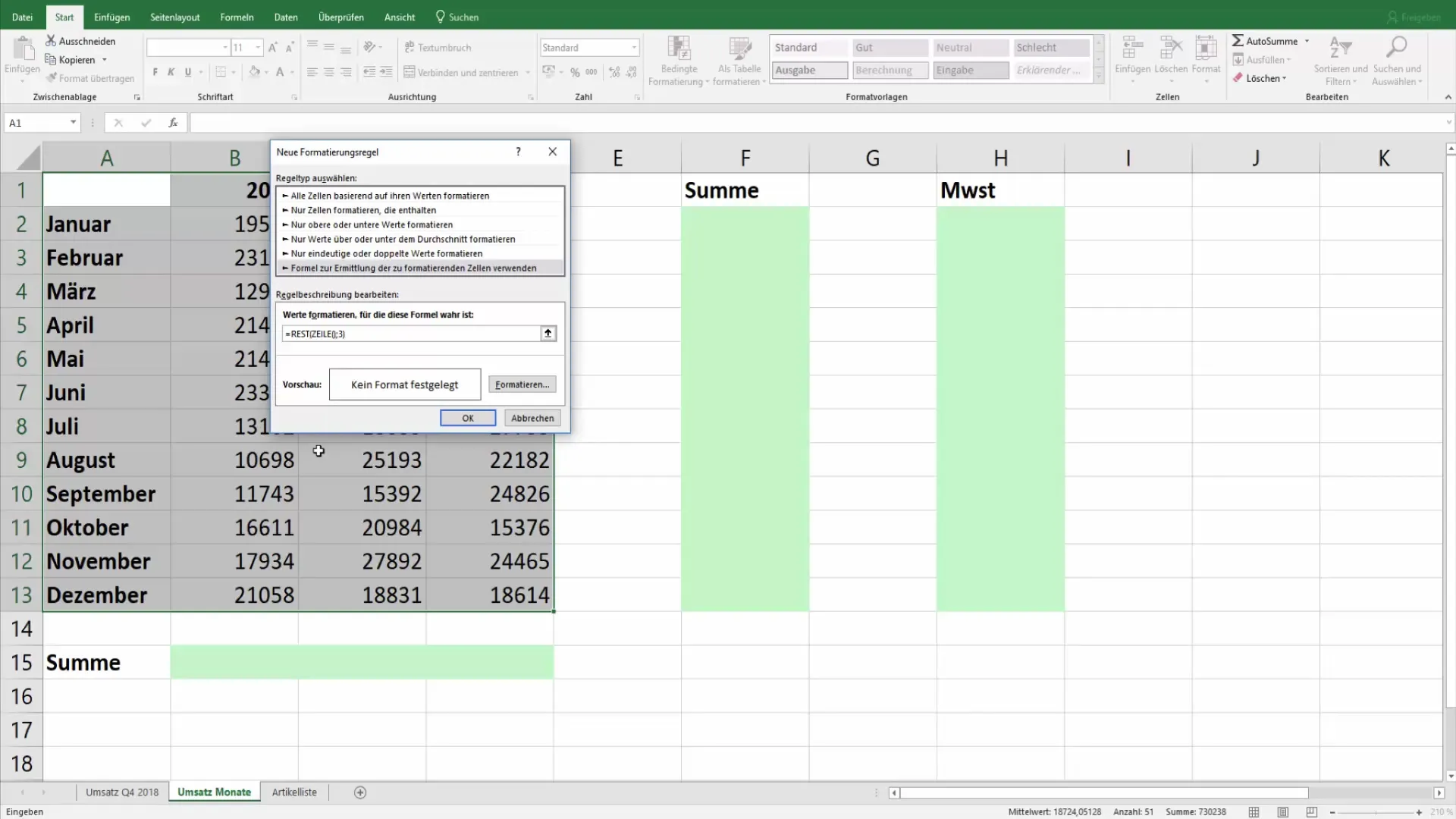Click the borders icon in Schriftart group
This screenshot has height=819, width=1456.
pyautogui.click(x=221, y=72)
